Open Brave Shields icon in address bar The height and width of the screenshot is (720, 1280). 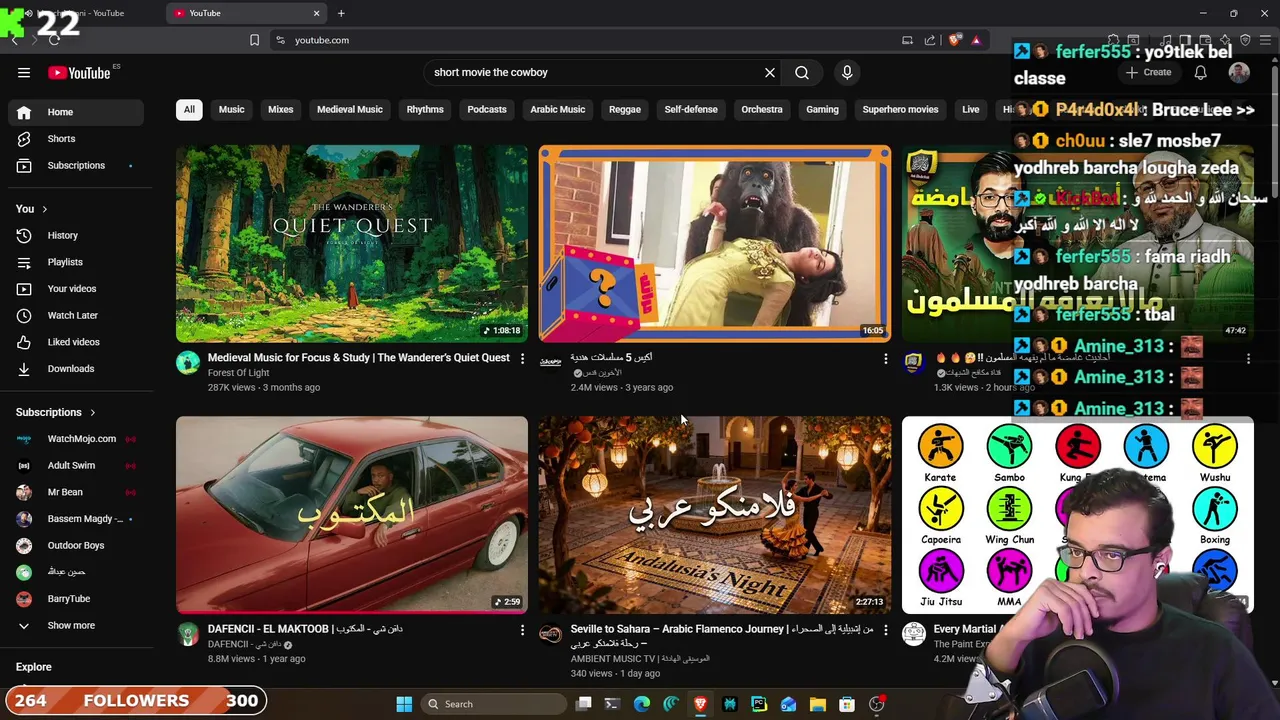coord(955,40)
